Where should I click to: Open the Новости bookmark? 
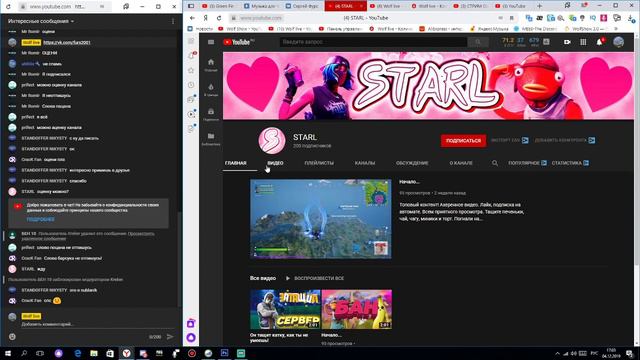tap(200, 29)
